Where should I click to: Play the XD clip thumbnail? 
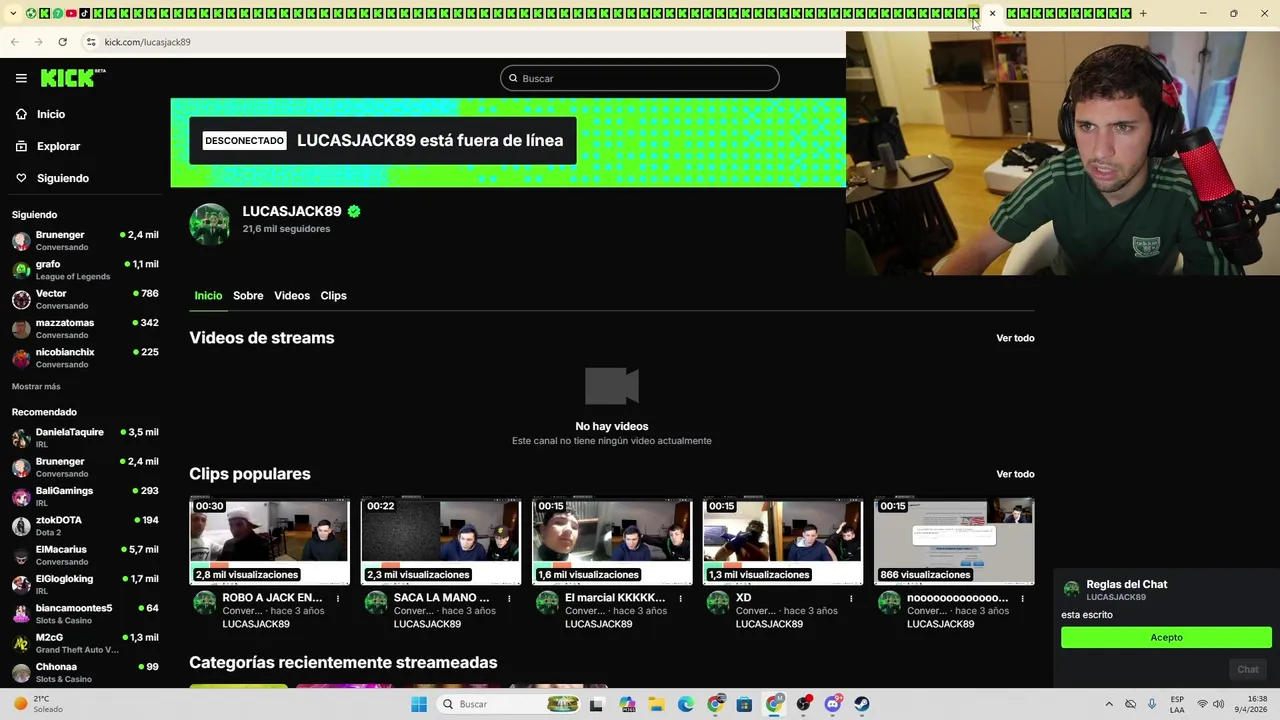(783, 541)
